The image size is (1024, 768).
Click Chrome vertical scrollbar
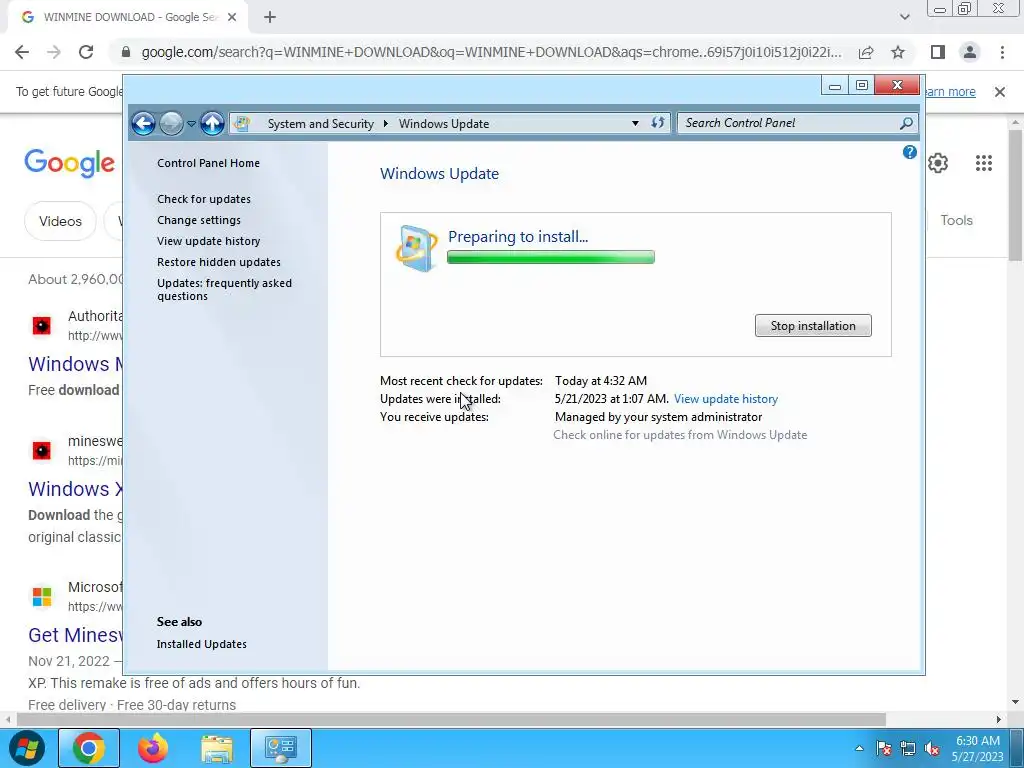coord(1016,196)
